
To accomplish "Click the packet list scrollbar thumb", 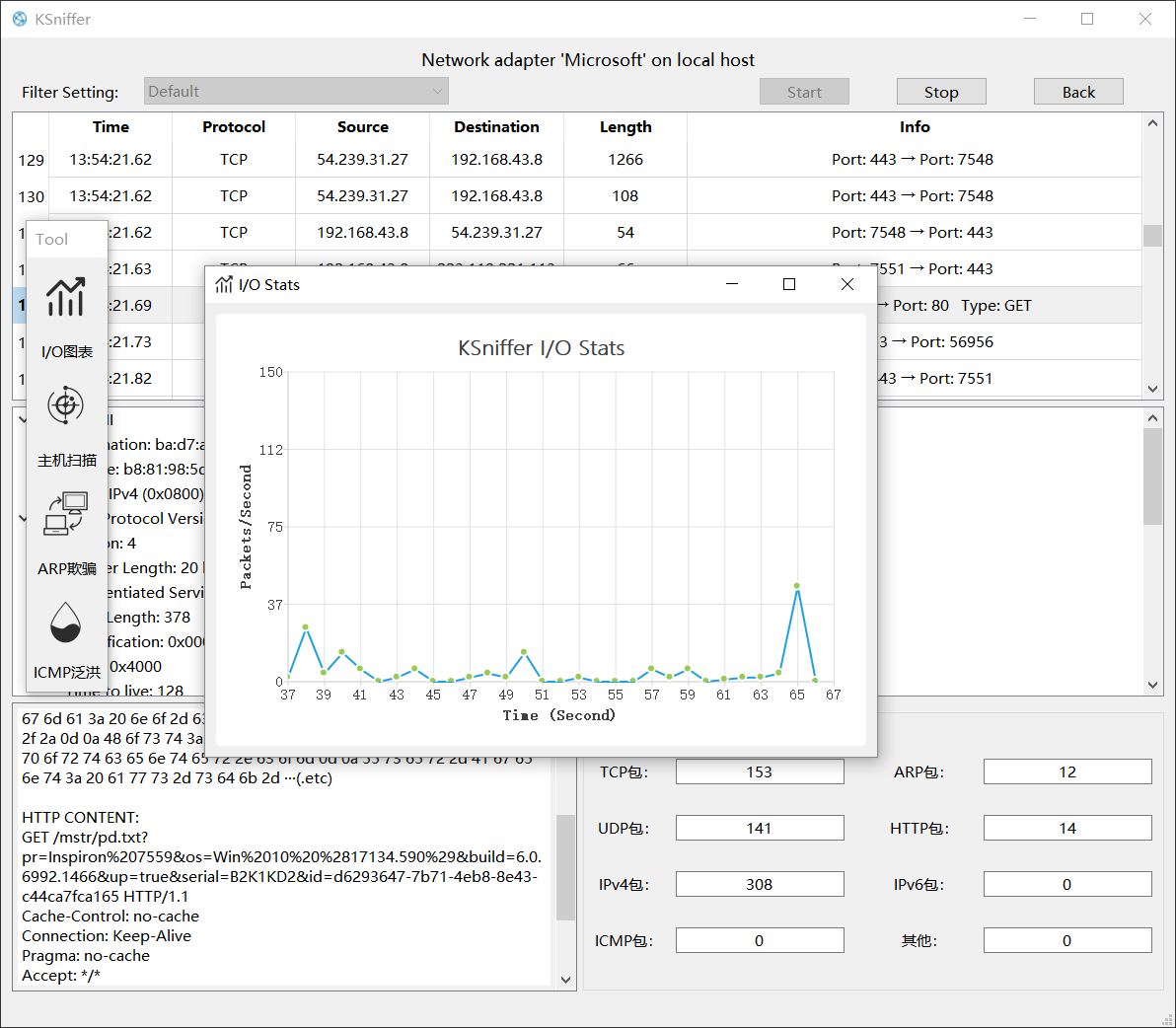I will pyautogui.click(x=1152, y=236).
